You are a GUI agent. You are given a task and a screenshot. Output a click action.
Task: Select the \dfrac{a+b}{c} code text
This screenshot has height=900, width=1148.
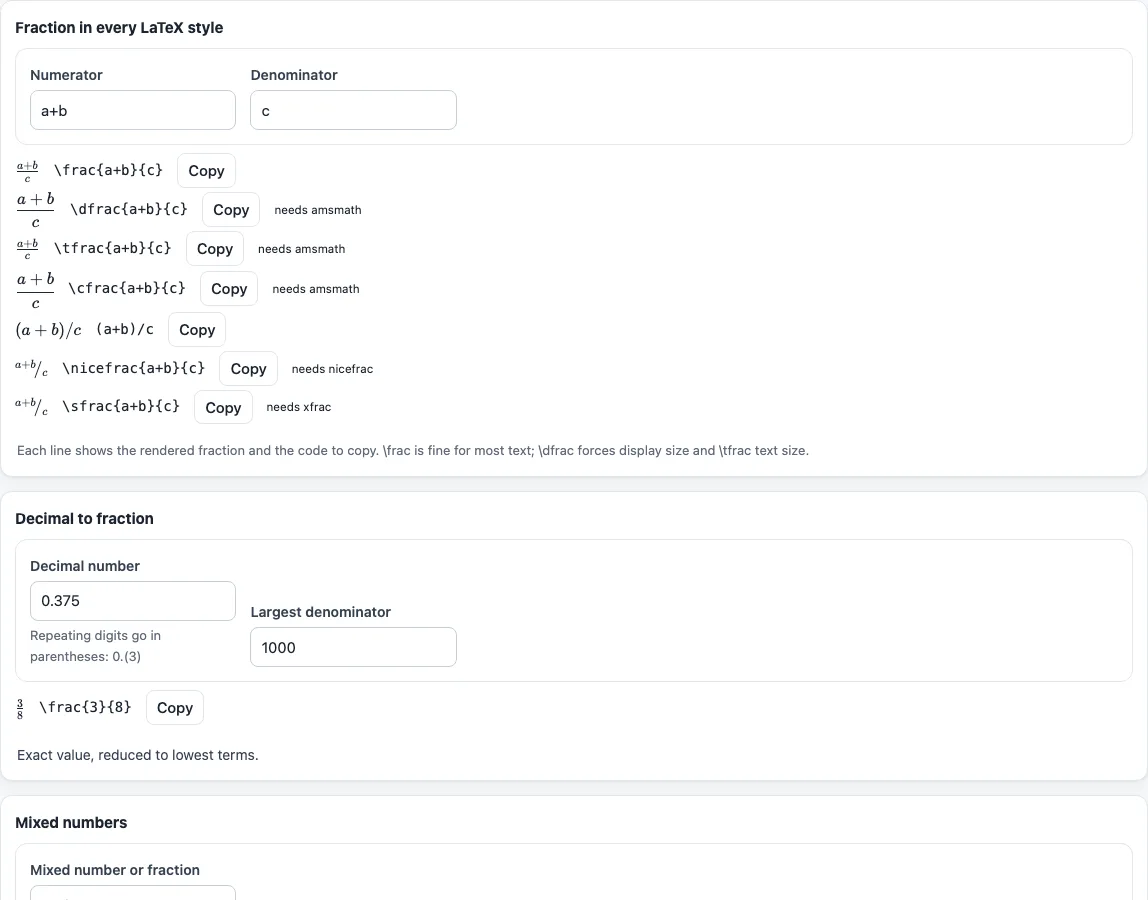tap(129, 209)
